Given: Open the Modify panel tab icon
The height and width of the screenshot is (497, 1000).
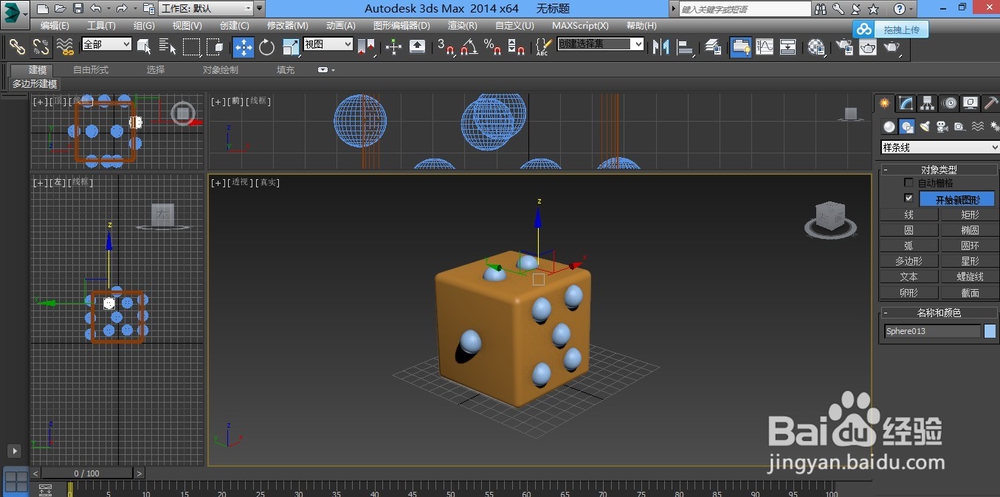Looking at the screenshot, I should pyautogui.click(x=906, y=103).
